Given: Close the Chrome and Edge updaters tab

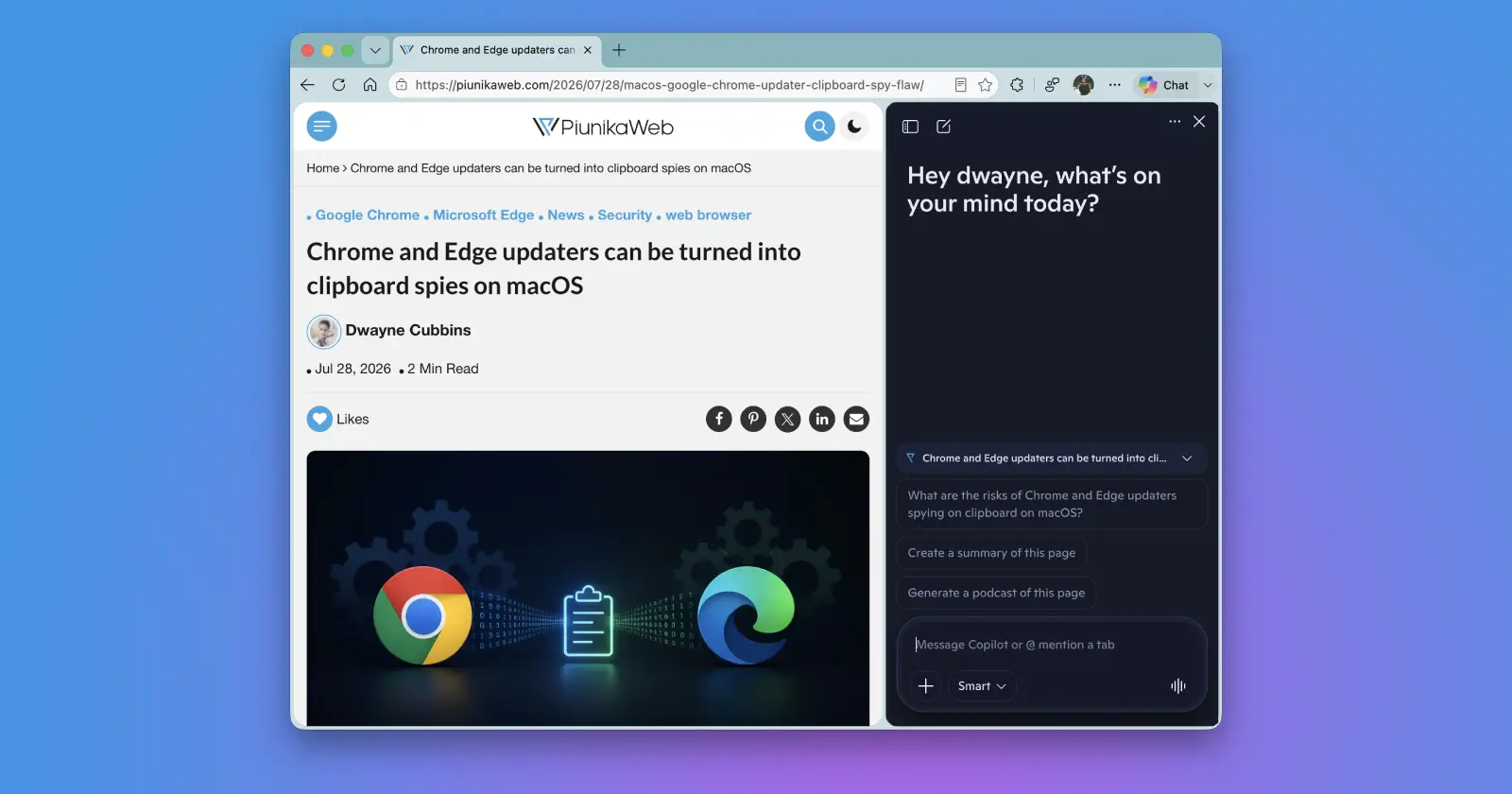Looking at the screenshot, I should [588, 50].
